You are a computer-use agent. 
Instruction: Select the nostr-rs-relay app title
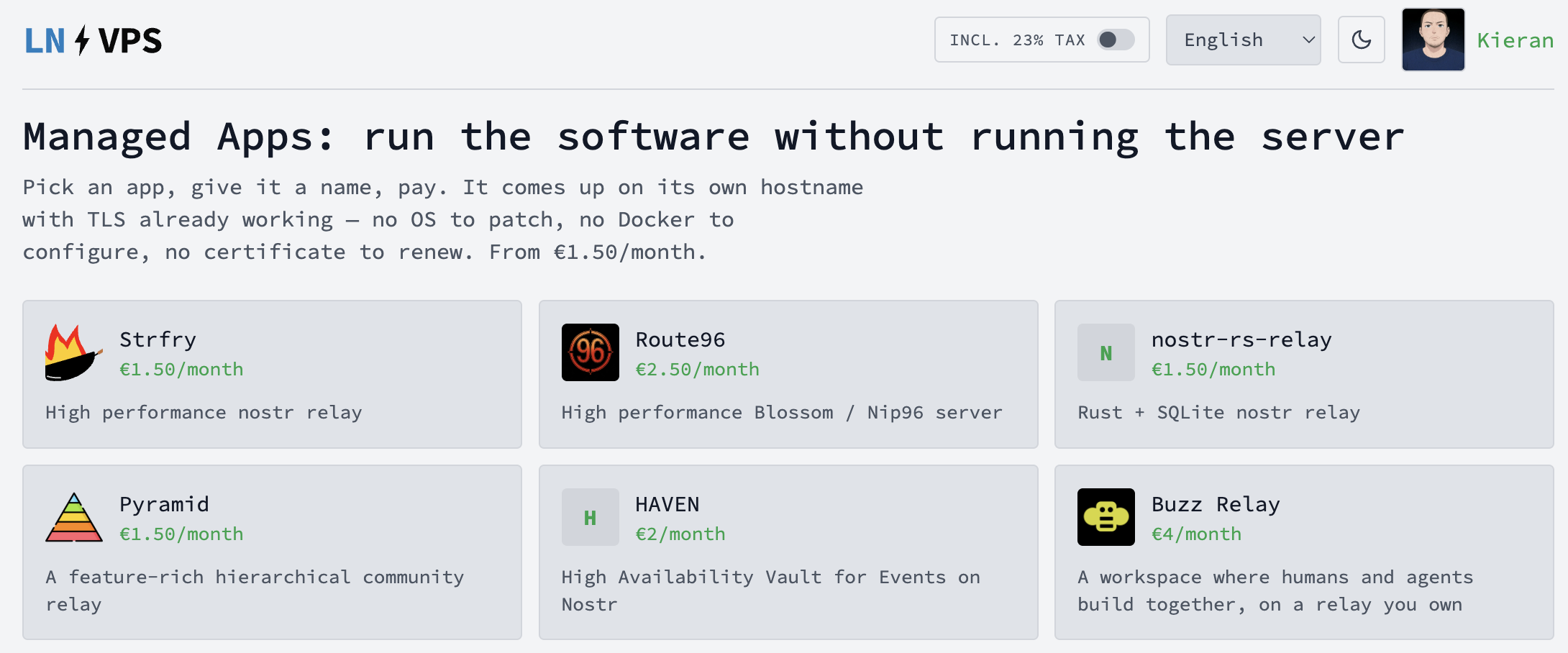click(x=1241, y=339)
